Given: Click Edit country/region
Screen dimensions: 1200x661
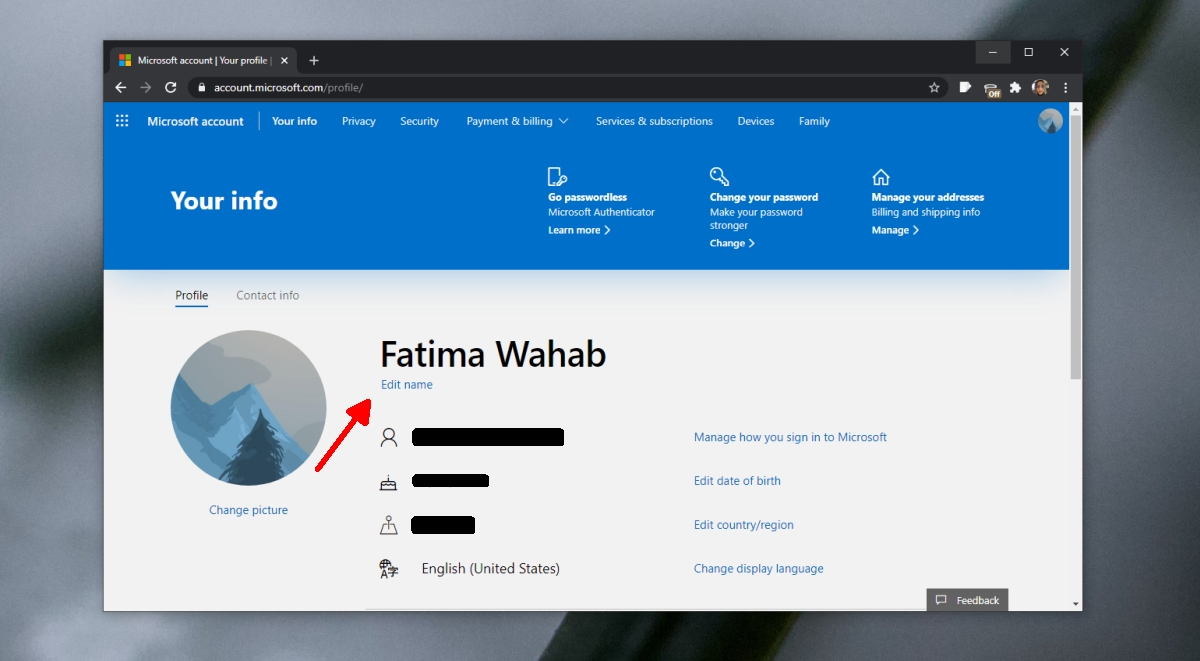Looking at the screenshot, I should tap(744, 525).
